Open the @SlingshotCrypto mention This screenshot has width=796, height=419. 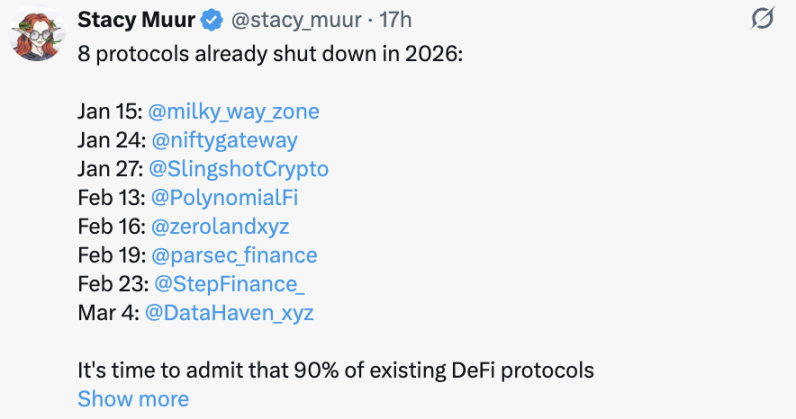point(239,168)
